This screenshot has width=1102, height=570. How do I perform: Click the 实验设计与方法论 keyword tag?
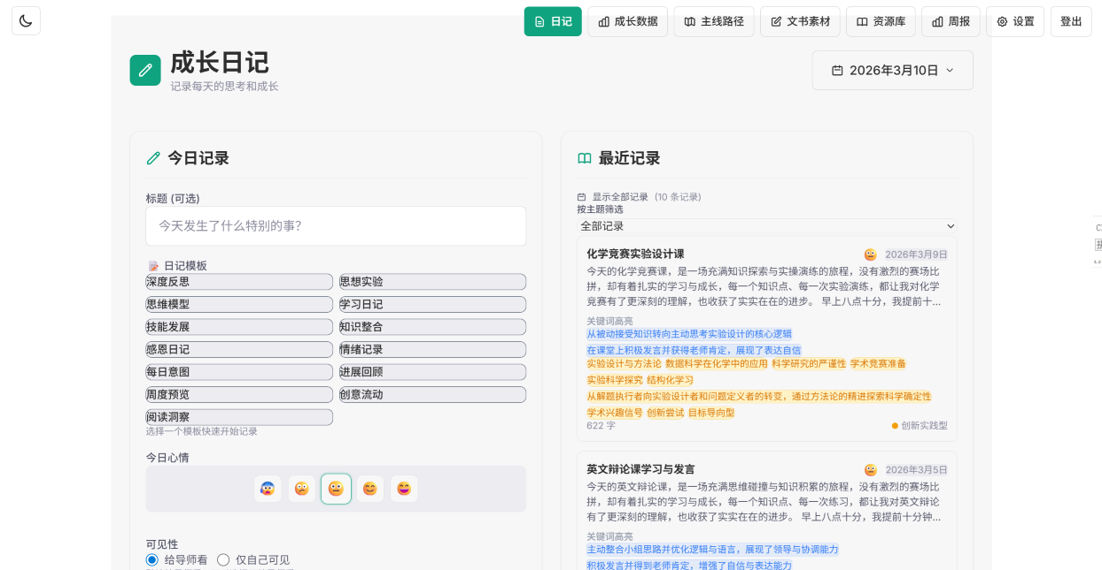click(x=624, y=364)
